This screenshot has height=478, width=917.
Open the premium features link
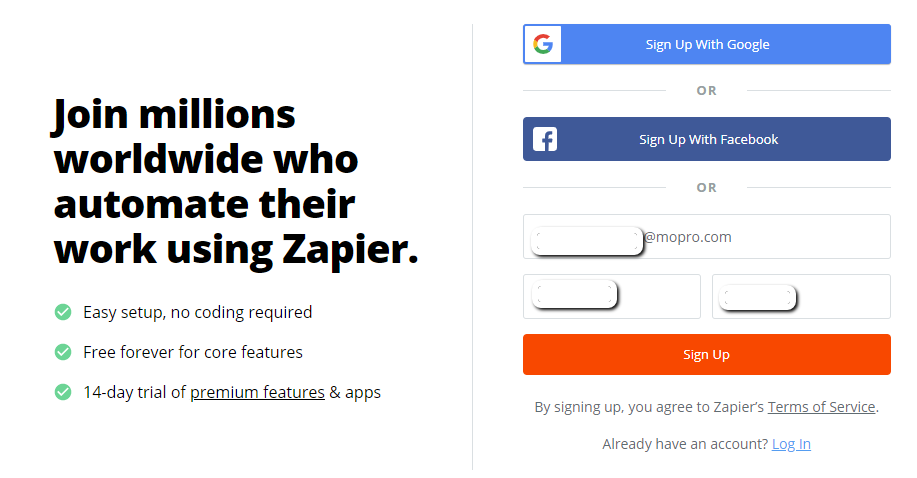257,392
